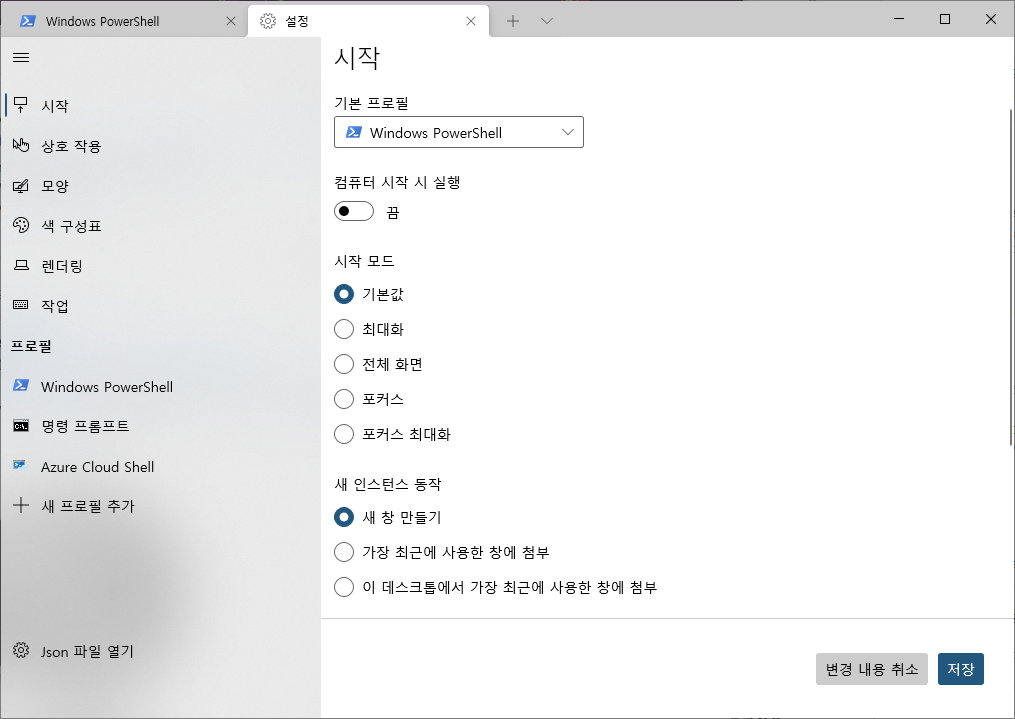Click the 렌더링 laptop icon
This screenshot has width=1015, height=719.
(x=21, y=265)
